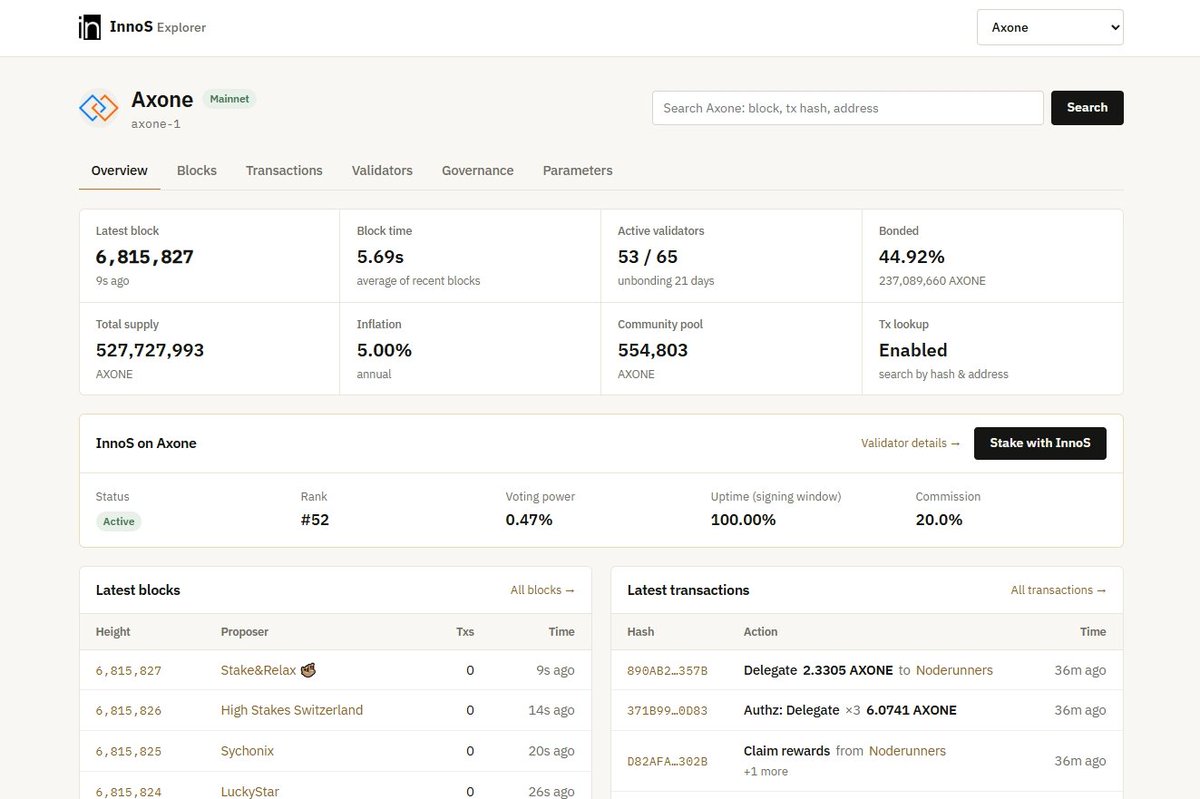The width and height of the screenshot is (1200, 799).
Task: Click the Active status badge
Action: coord(119,521)
